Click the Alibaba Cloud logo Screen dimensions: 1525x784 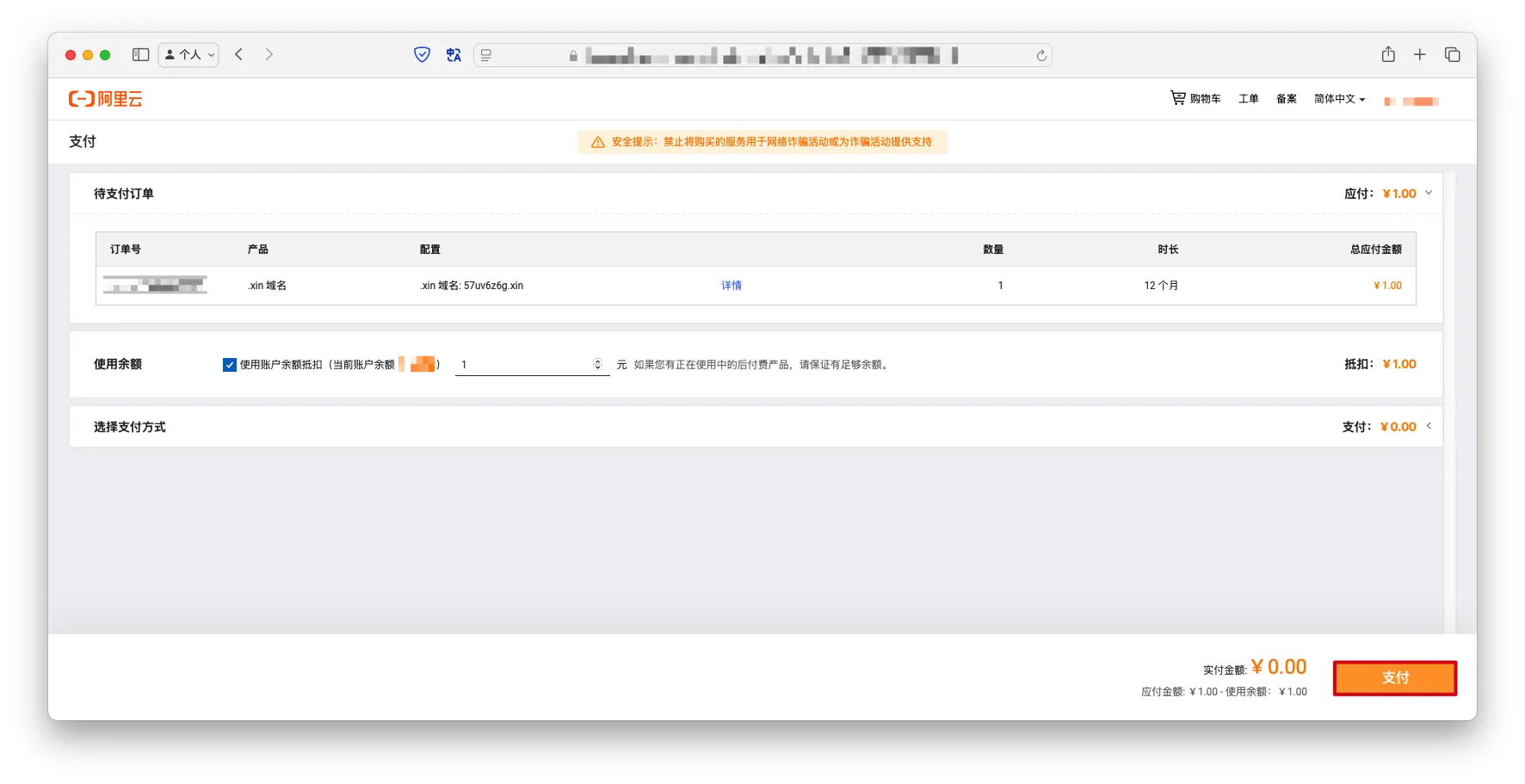(106, 99)
